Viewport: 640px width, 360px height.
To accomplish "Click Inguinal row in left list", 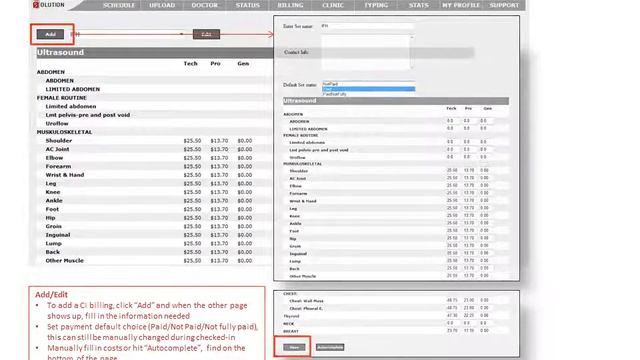I will [58, 235].
